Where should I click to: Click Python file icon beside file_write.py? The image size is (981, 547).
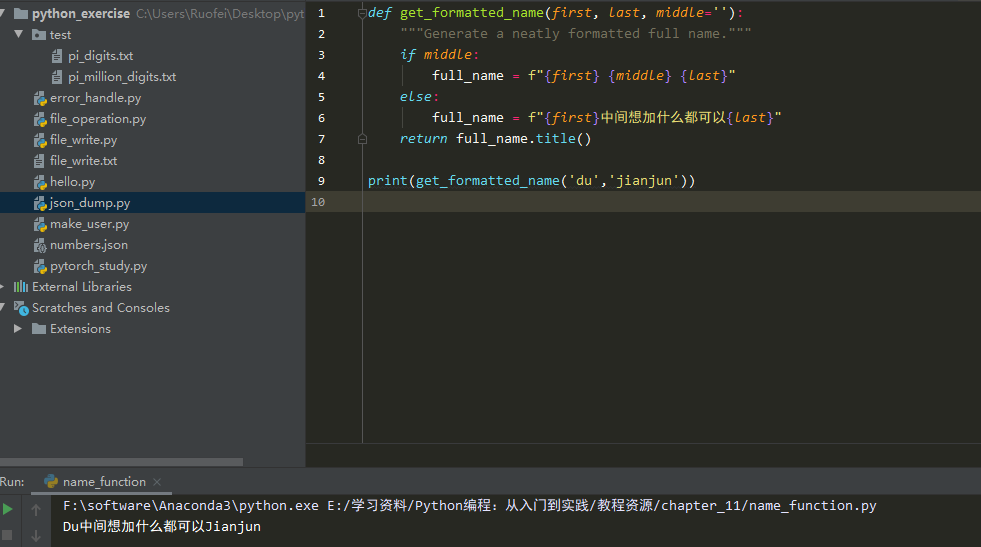[40, 140]
